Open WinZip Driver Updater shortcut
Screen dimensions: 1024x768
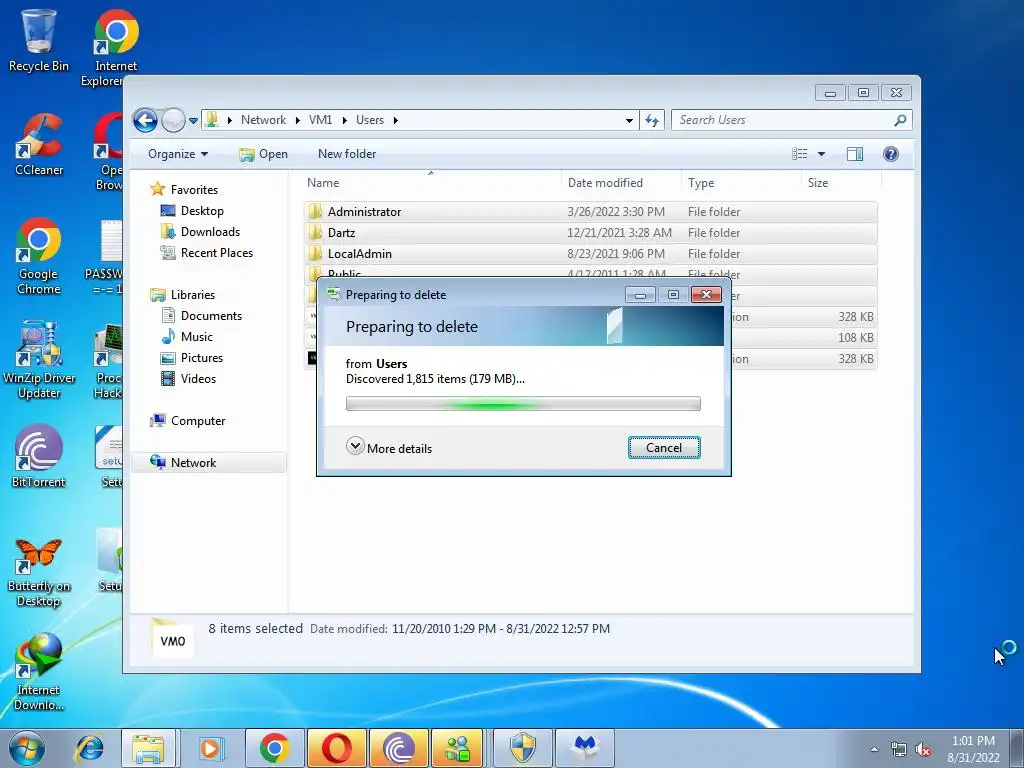tap(39, 359)
